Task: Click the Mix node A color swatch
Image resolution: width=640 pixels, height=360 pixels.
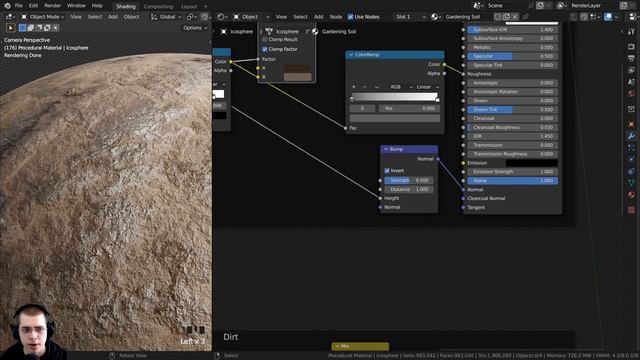Action: [298, 68]
